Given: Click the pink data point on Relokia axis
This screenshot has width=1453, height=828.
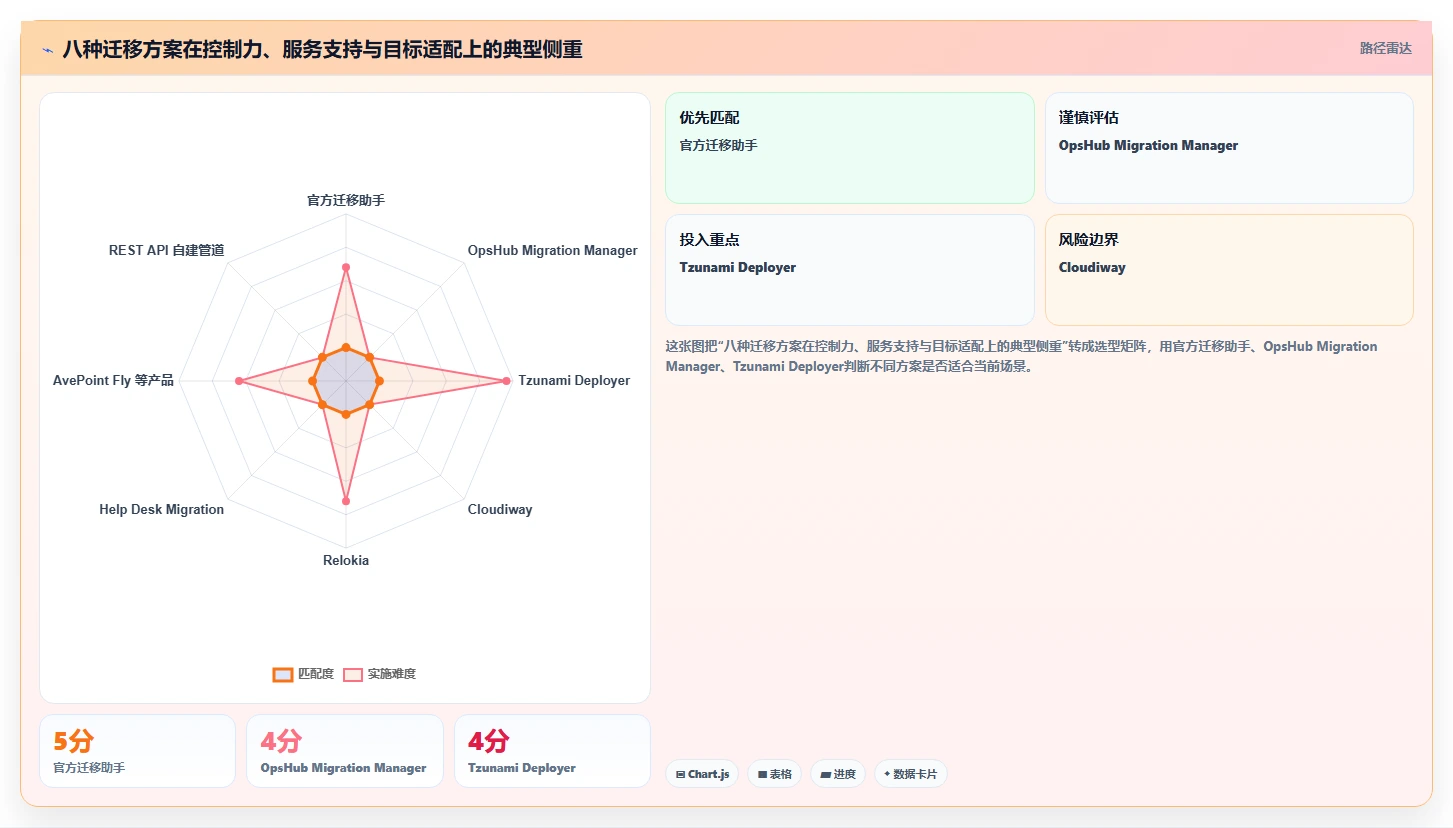Looking at the screenshot, I should coord(346,500).
